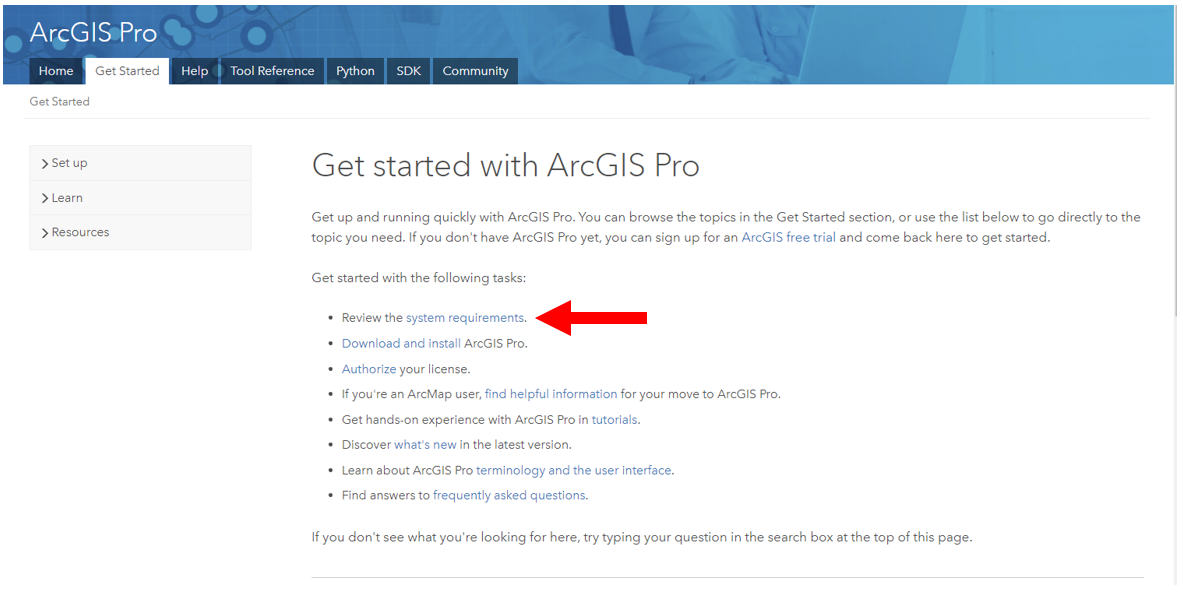The height and width of the screenshot is (598, 1183).
Task: Open the system requirements link
Action: pos(465,318)
